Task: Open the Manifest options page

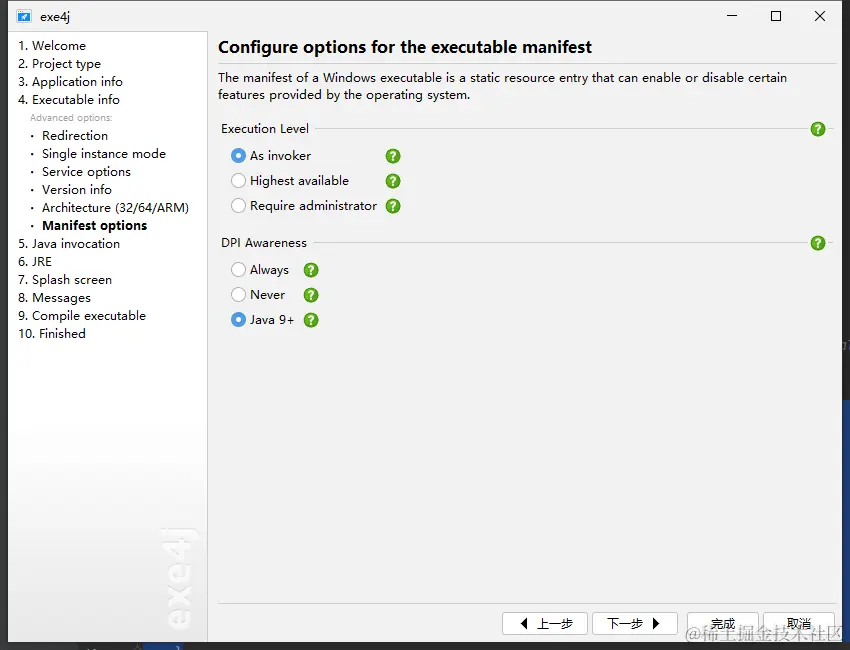Action: pos(94,226)
